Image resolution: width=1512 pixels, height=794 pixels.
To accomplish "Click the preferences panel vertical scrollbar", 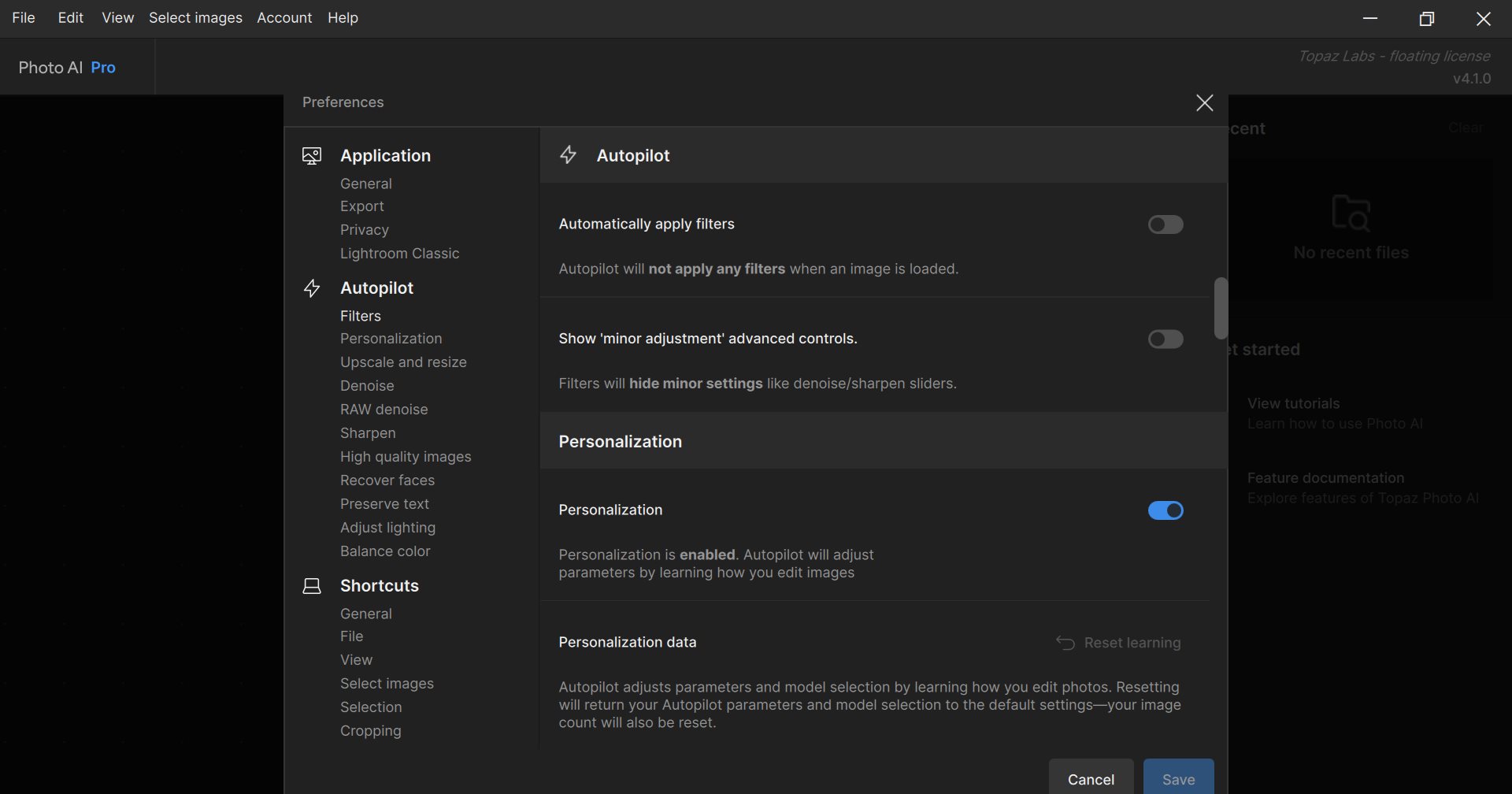I will (1220, 308).
